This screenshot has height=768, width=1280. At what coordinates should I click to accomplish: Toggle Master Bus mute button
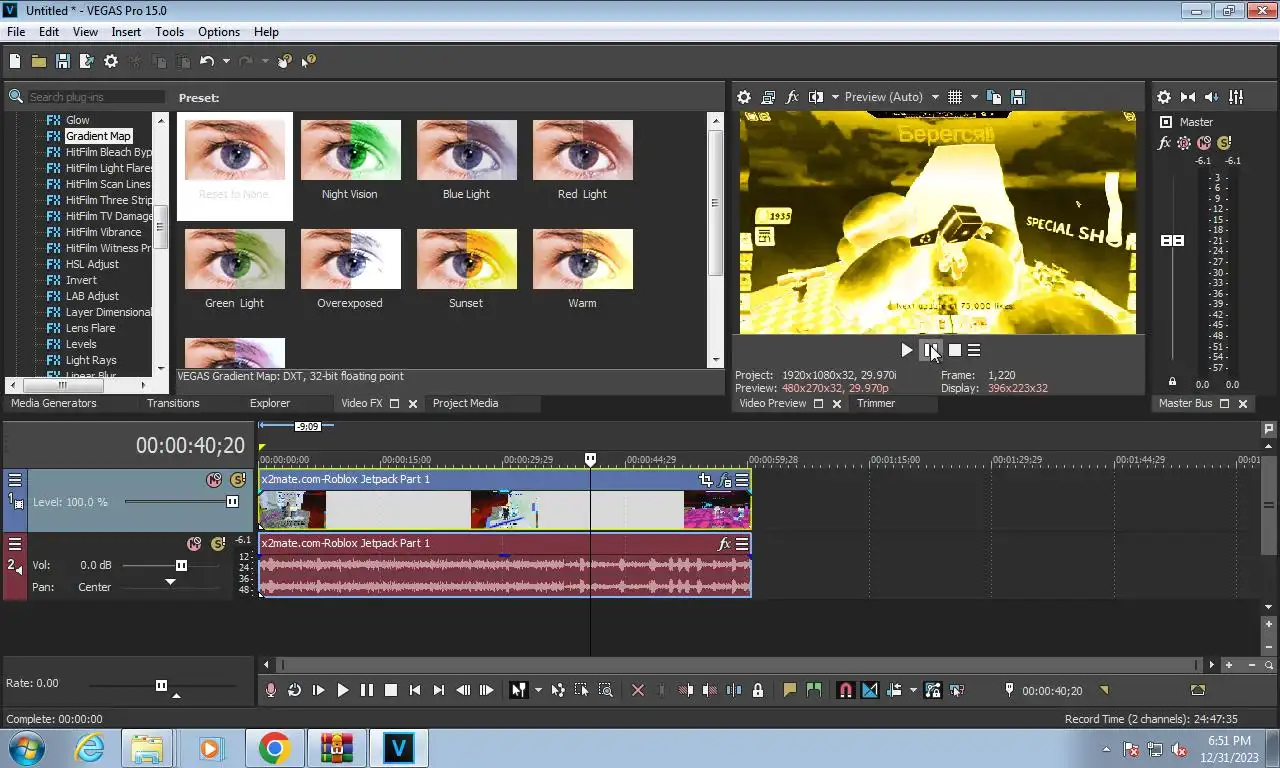pyautogui.click(x=1204, y=143)
